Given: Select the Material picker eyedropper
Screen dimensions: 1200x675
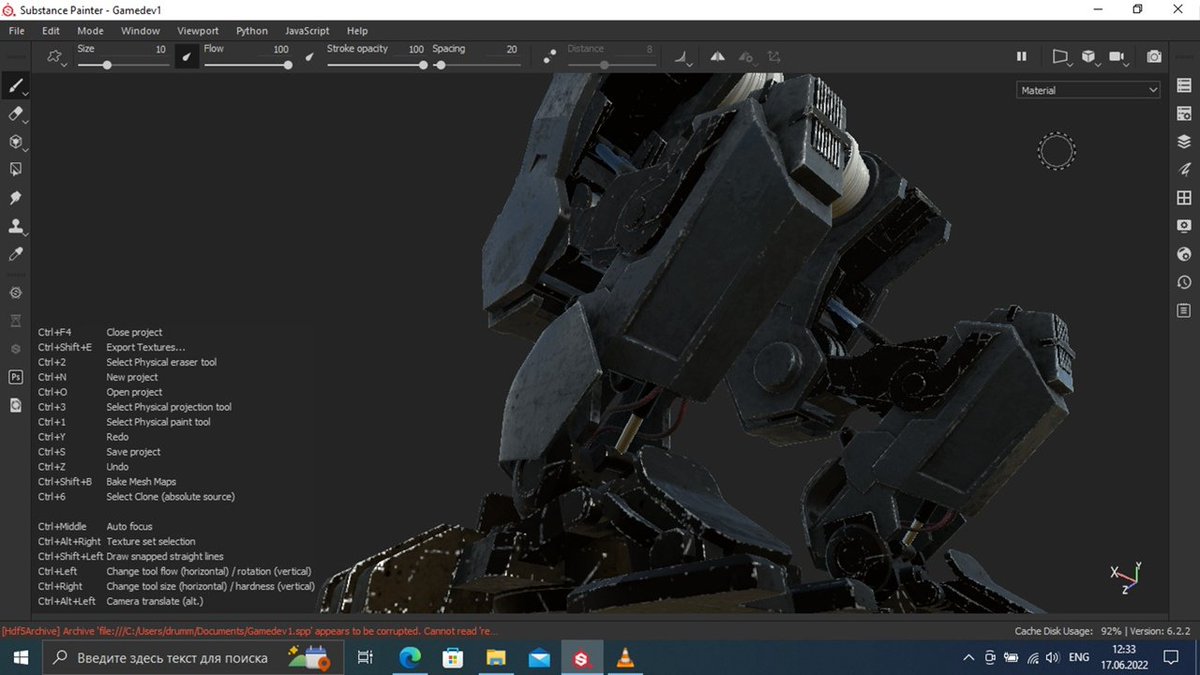Looking at the screenshot, I should (15, 254).
